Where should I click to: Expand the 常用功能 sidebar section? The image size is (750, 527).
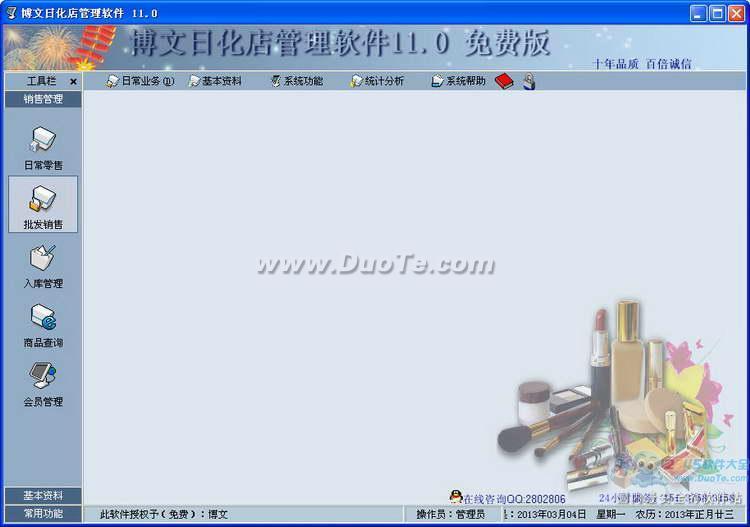pyautogui.click(x=42, y=513)
